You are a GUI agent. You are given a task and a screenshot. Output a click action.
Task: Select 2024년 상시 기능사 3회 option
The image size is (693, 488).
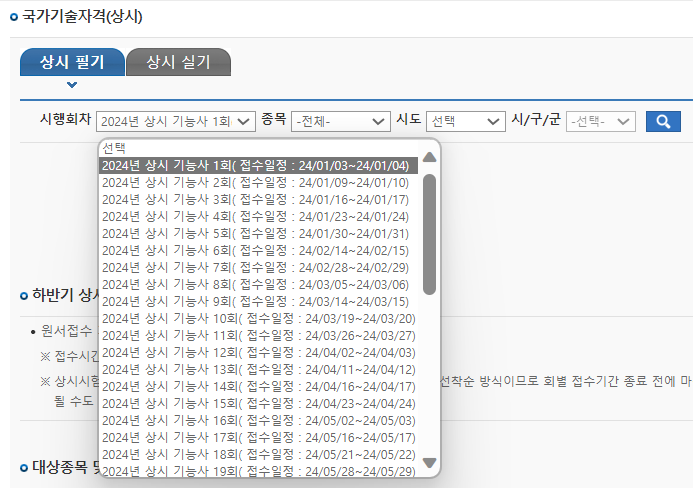tap(259, 200)
